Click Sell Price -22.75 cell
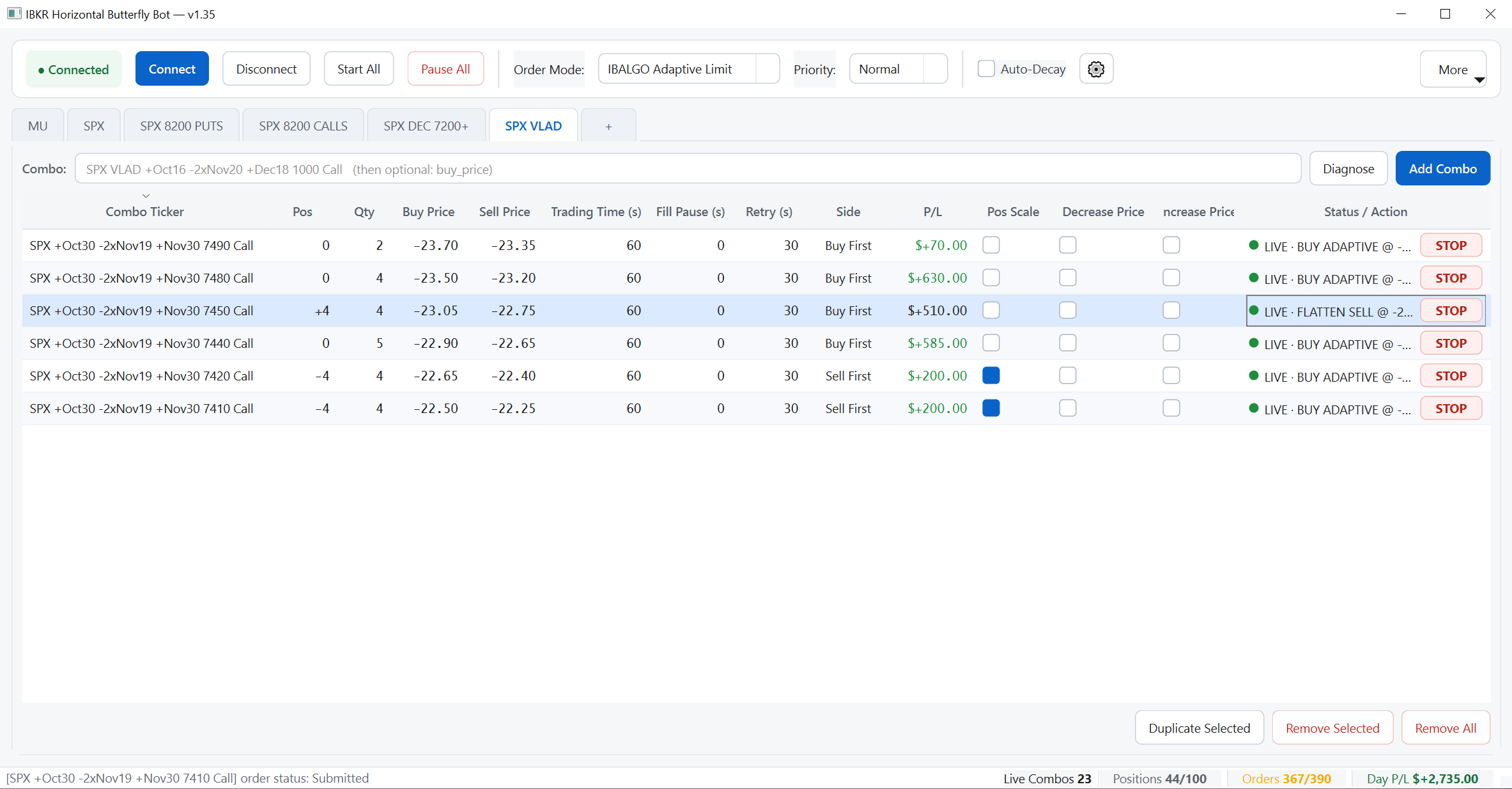 513,311
